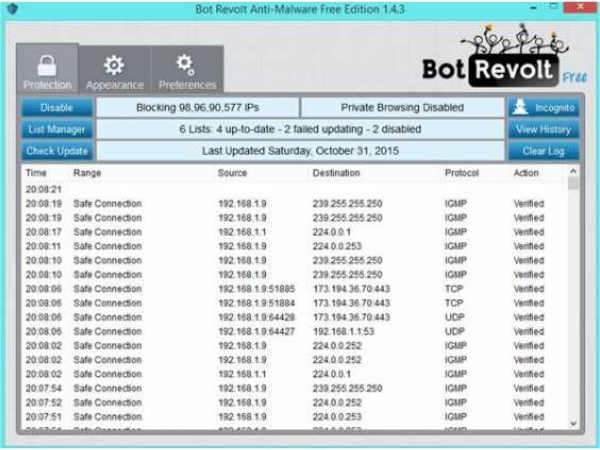Click the Destination column header
The height and width of the screenshot is (450, 600).
pos(336,173)
